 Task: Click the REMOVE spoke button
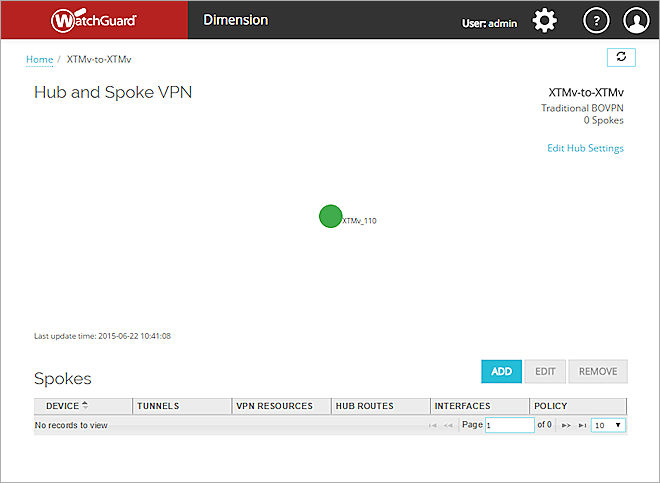coord(598,371)
